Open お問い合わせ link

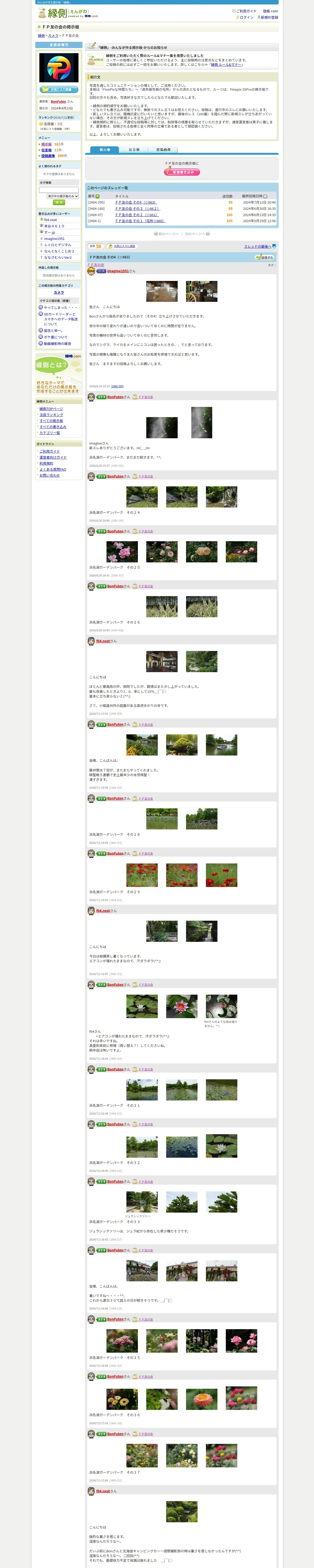click(49, 475)
